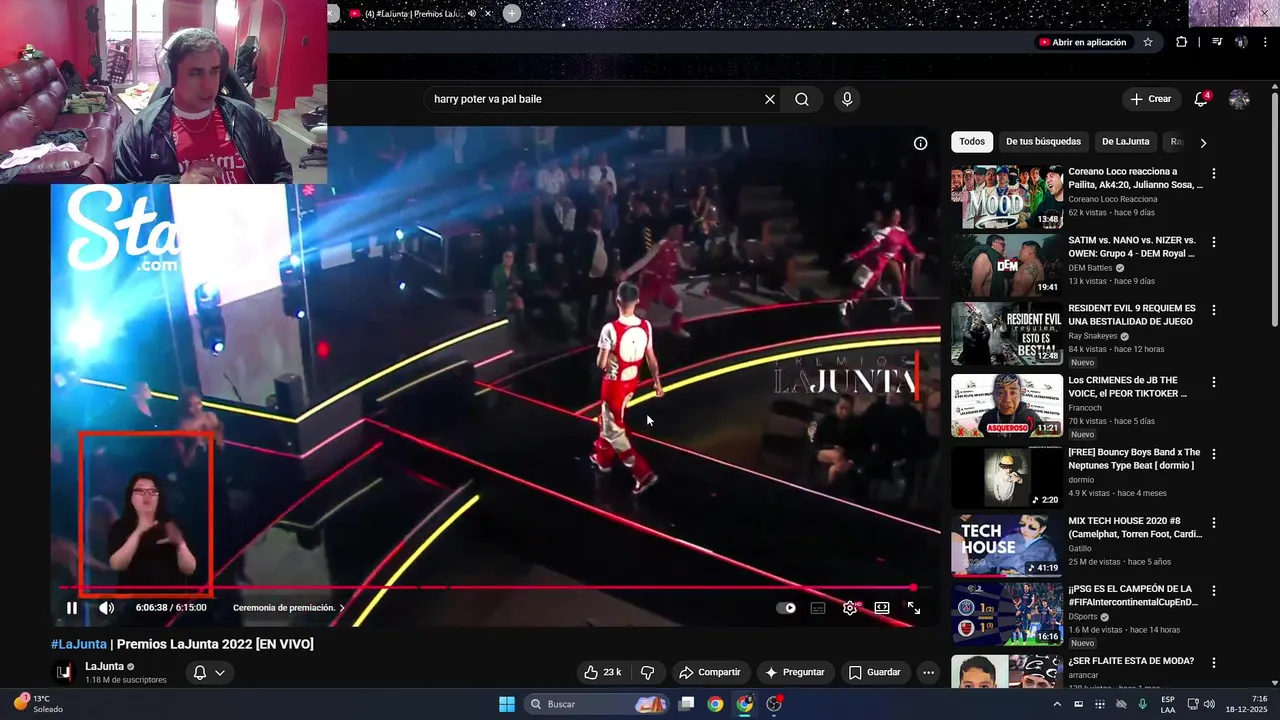Exit full screen with the expand icon
1280x720 pixels.
[914, 608]
